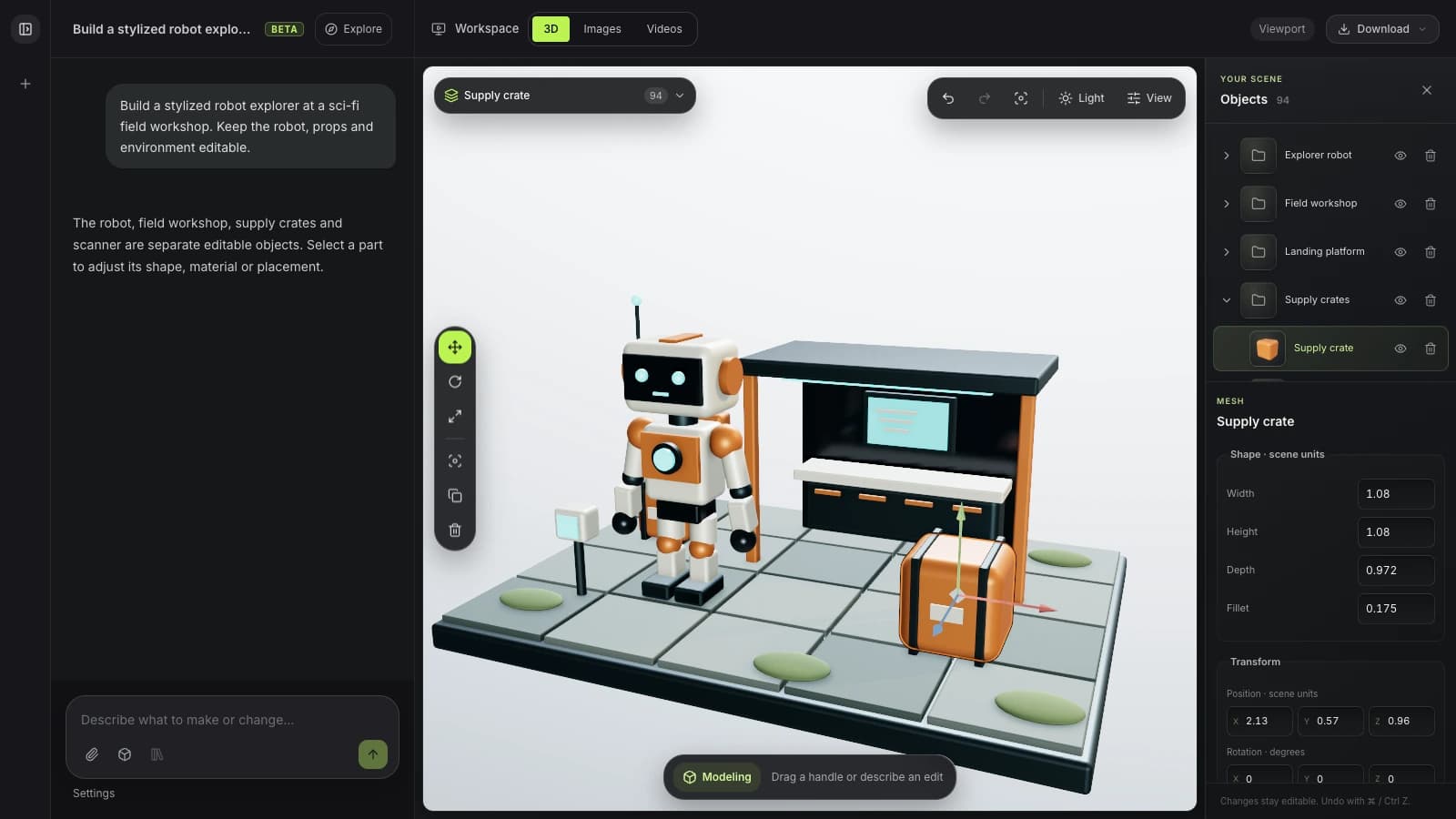
Task: Select the Move tool
Action: click(x=455, y=347)
